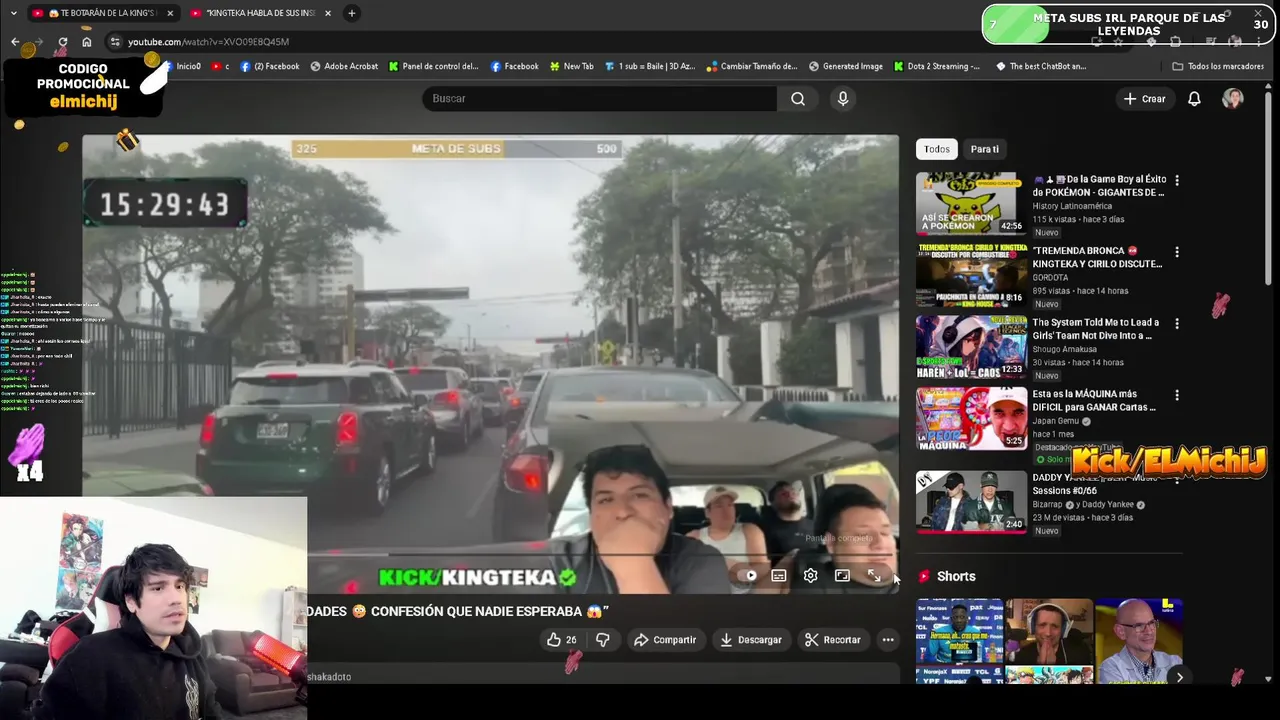Dislike the video with thumbs down
Viewport: 1280px width, 720px height.
(603, 640)
